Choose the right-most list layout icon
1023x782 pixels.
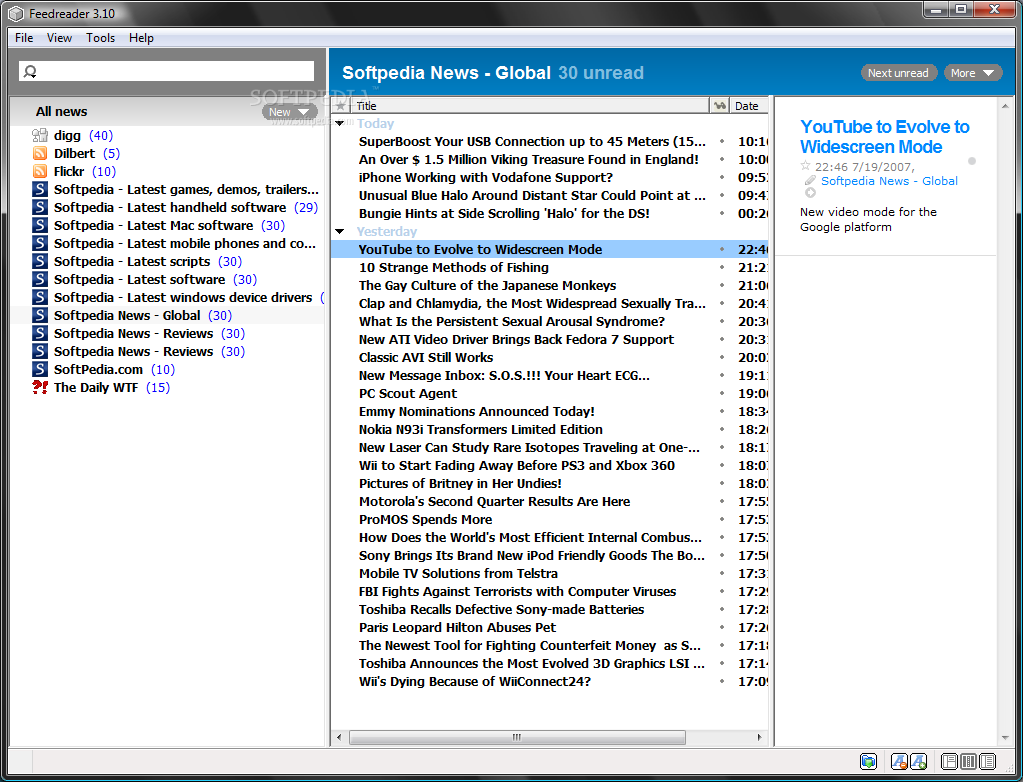[x=987, y=762]
